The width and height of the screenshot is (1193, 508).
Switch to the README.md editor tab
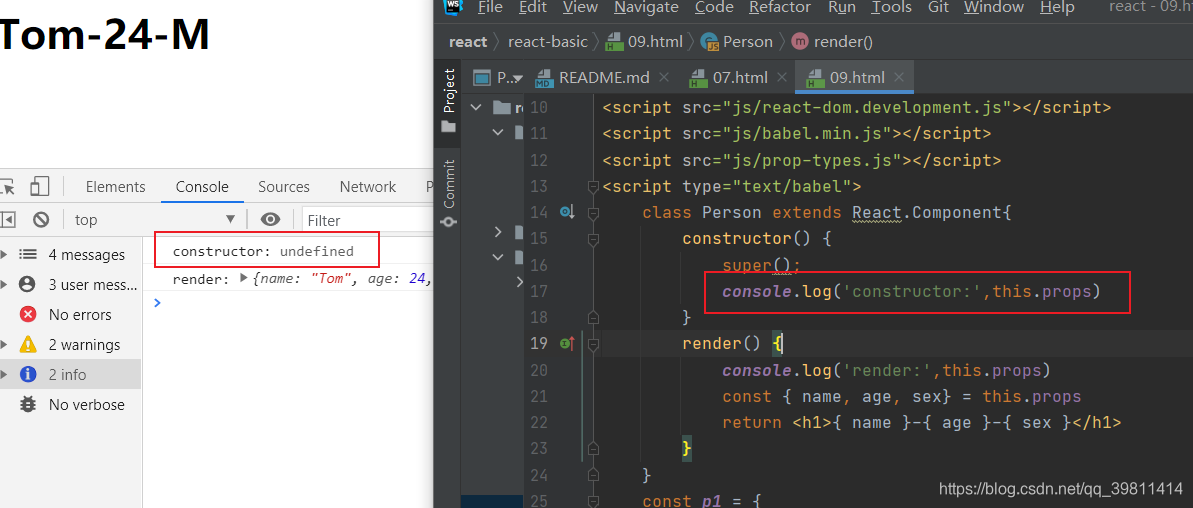click(x=593, y=78)
